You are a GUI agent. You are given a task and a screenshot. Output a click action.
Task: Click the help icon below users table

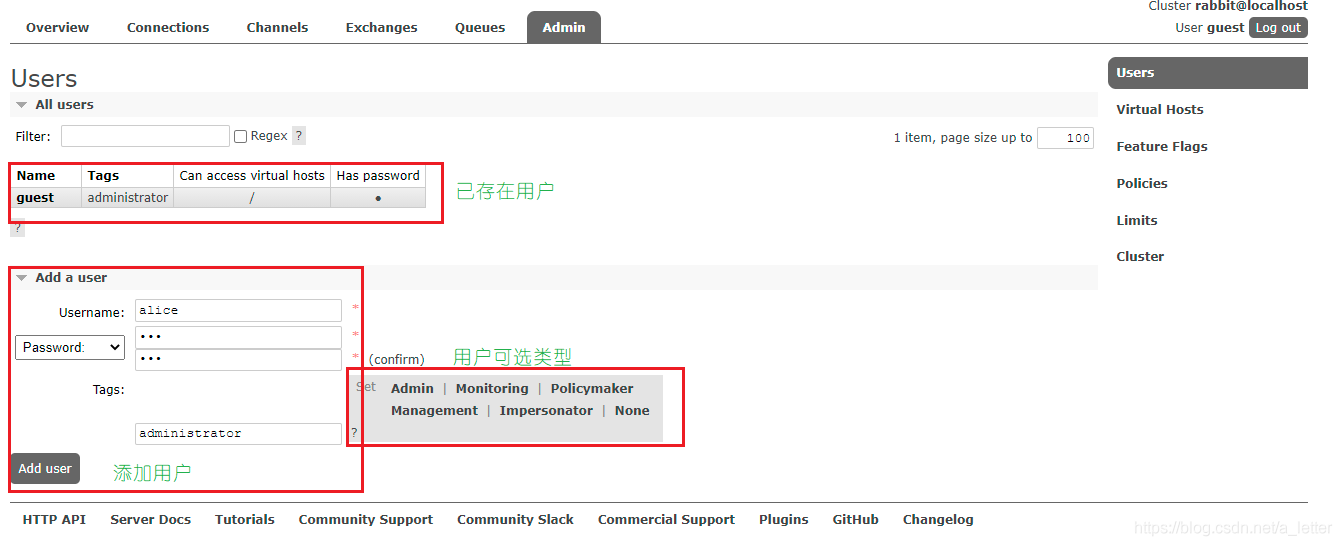pos(17,228)
